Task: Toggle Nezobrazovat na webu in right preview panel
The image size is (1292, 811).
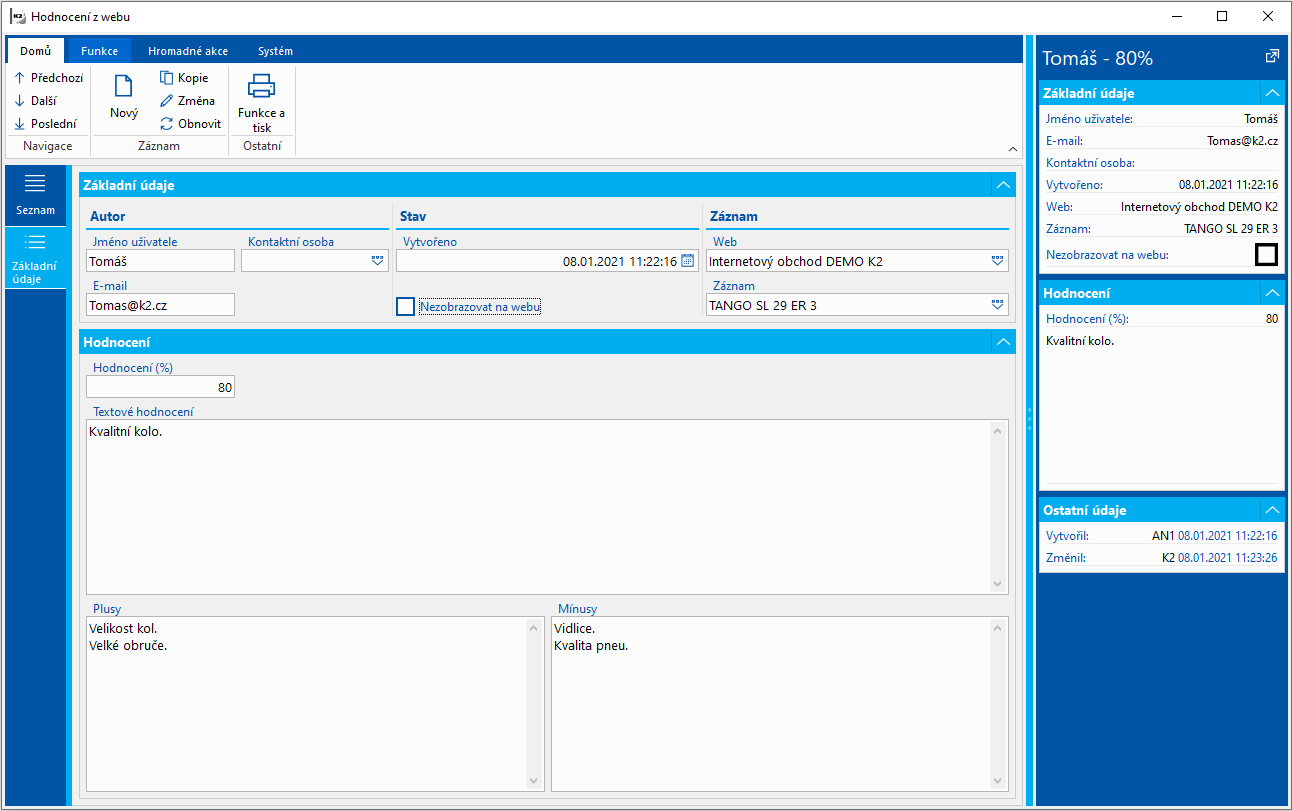Action: tap(1266, 254)
